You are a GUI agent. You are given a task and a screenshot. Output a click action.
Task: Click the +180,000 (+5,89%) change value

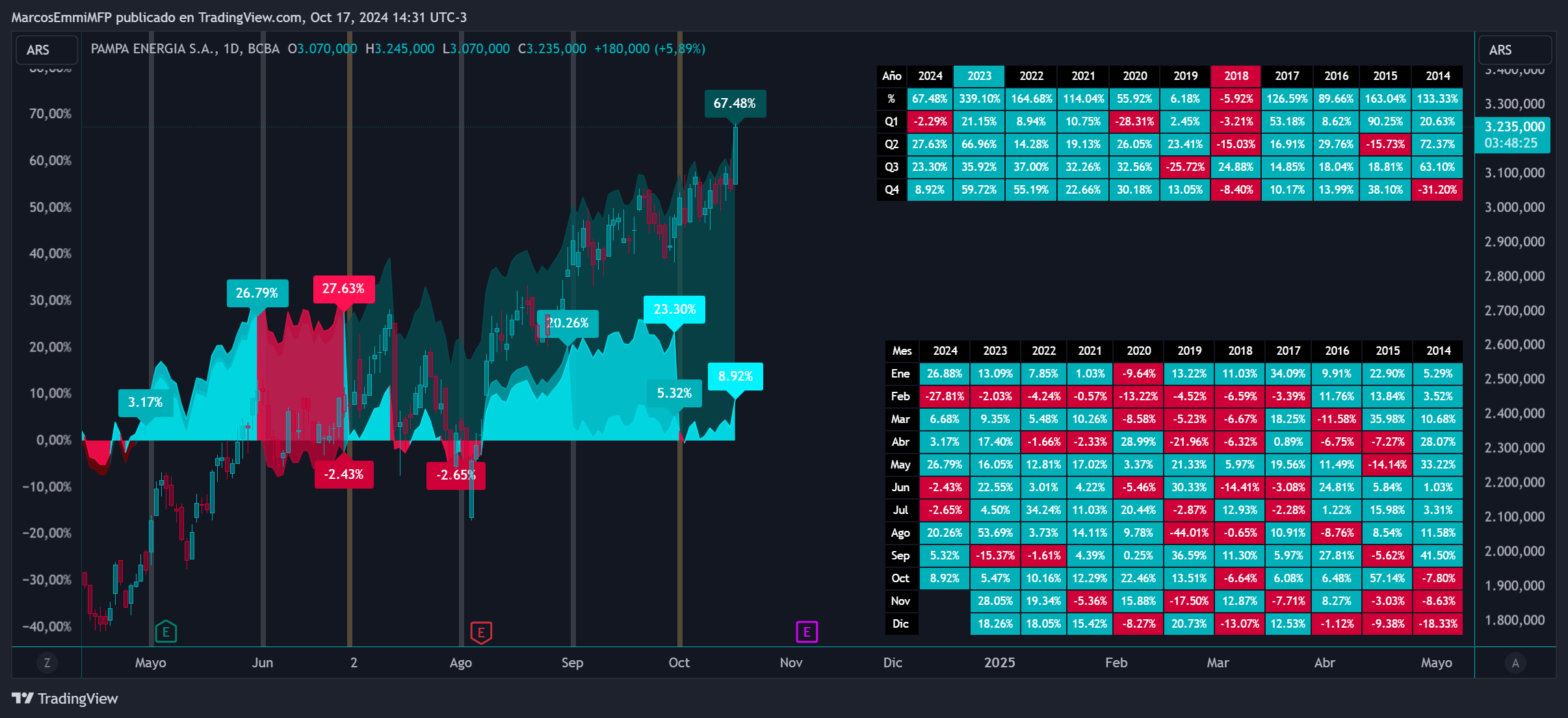point(649,49)
